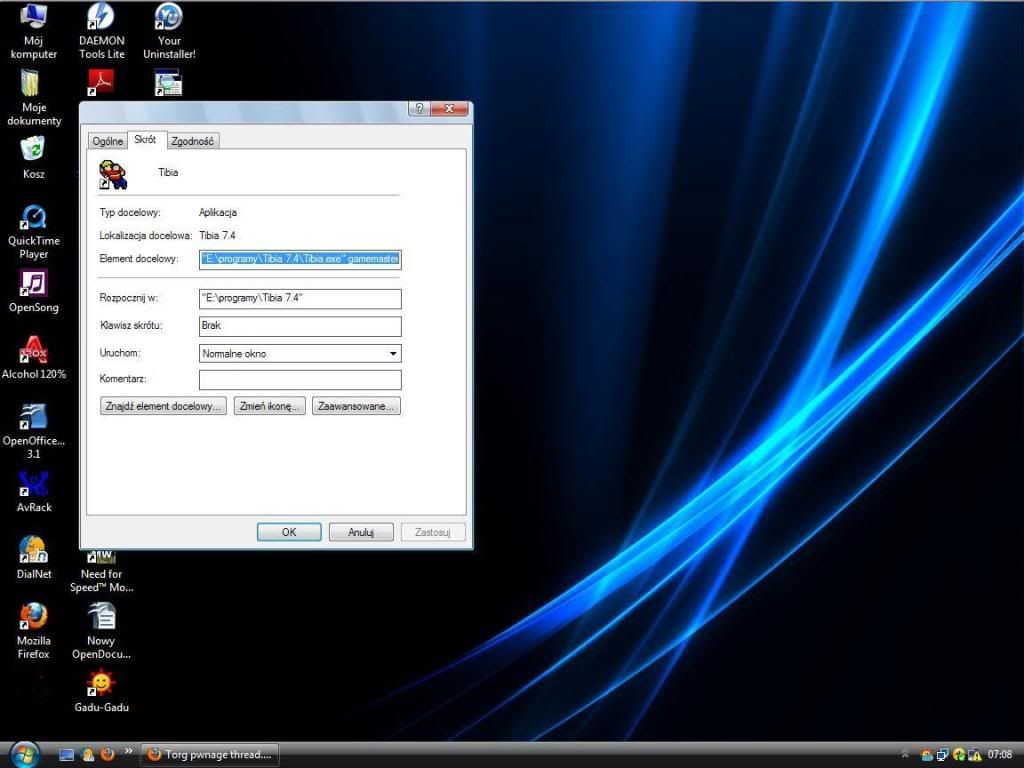The image size is (1024, 768).
Task: Open the Zaawansowane settings button
Action: click(x=356, y=406)
